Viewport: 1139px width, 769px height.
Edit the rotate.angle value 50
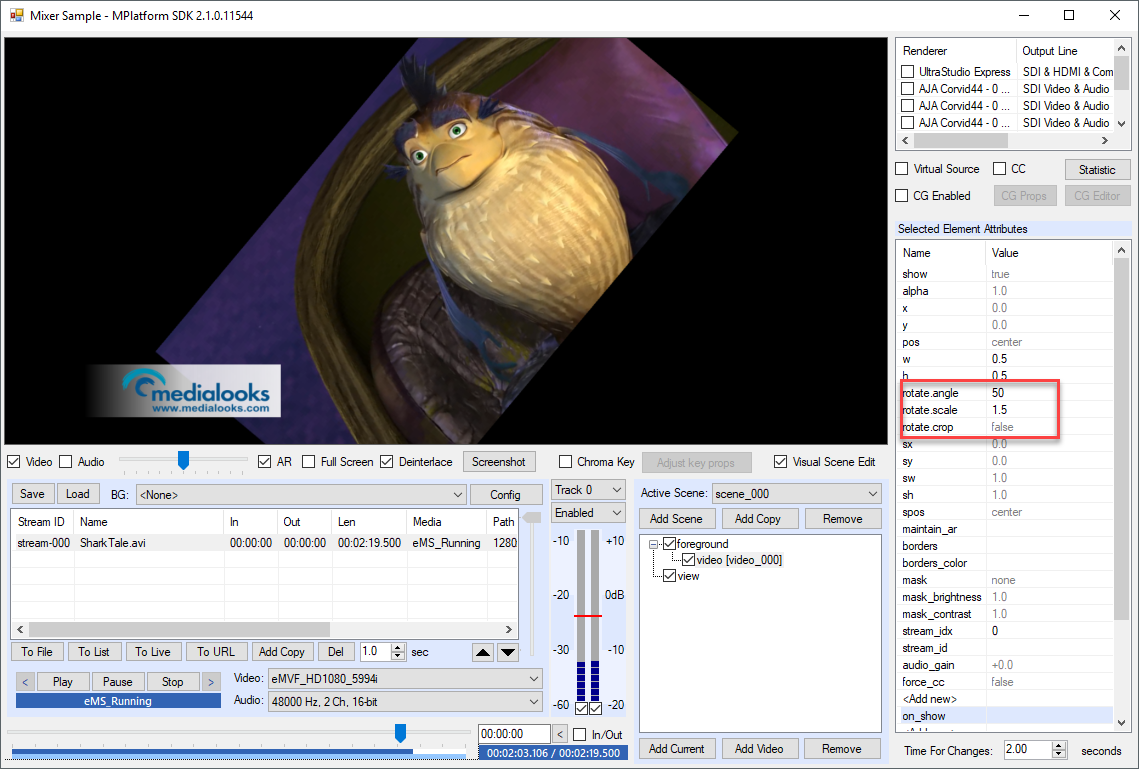(x=1050, y=393)
